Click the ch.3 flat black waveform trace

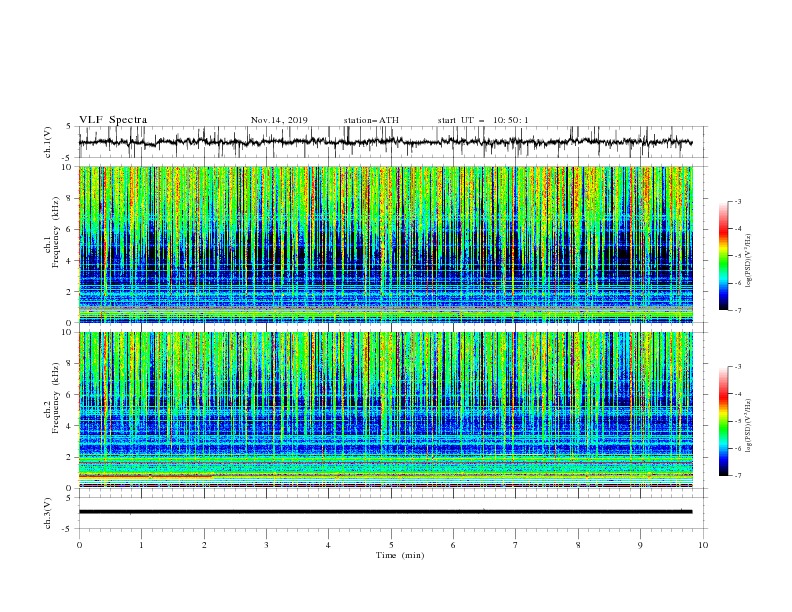[x=385, y=512]
